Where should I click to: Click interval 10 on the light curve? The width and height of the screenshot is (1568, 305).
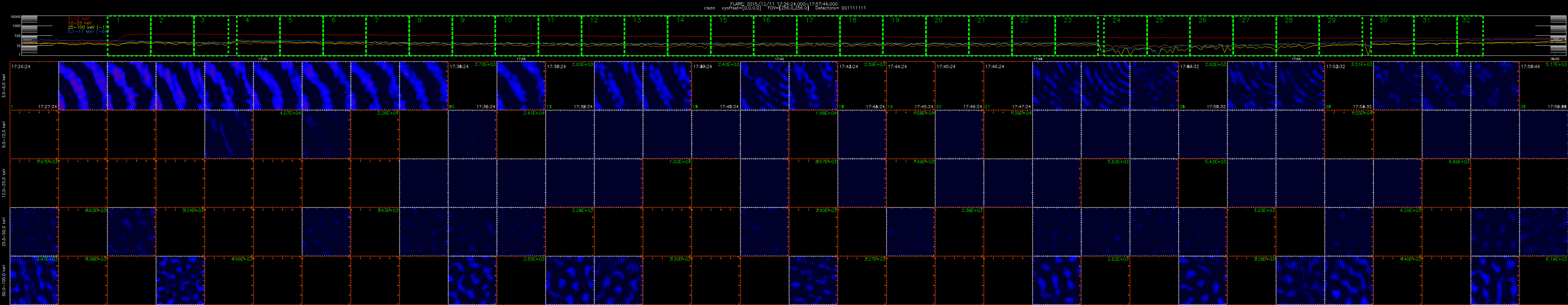click(517, 37)
